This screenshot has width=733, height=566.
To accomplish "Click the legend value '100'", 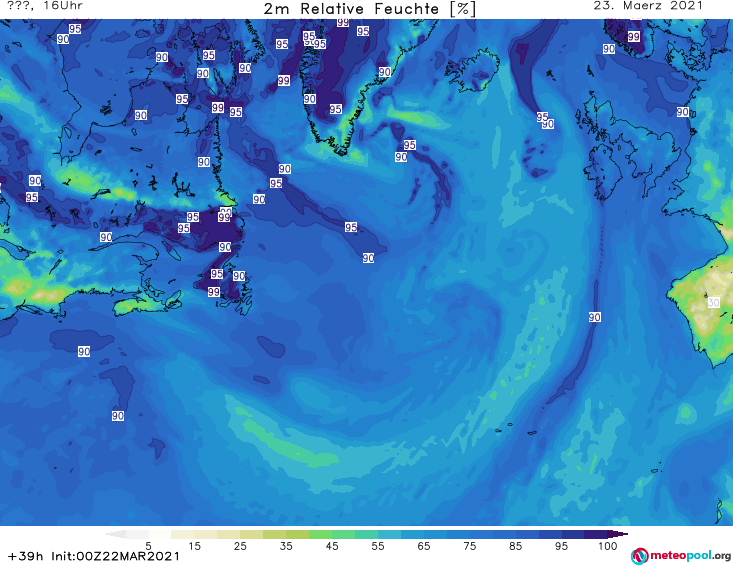I will click(x=607, y=545).
